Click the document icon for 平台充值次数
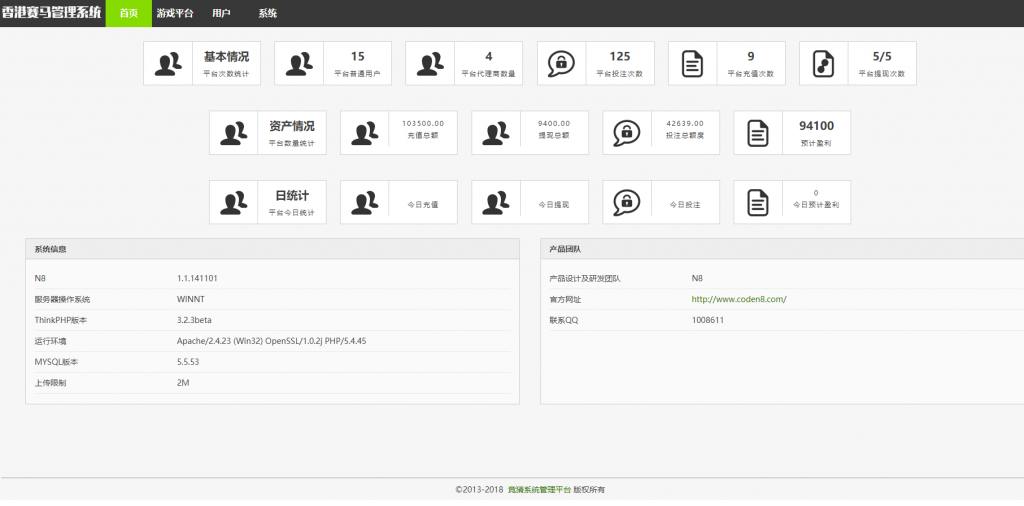1024x506 pixels. [x=692, y=63]
